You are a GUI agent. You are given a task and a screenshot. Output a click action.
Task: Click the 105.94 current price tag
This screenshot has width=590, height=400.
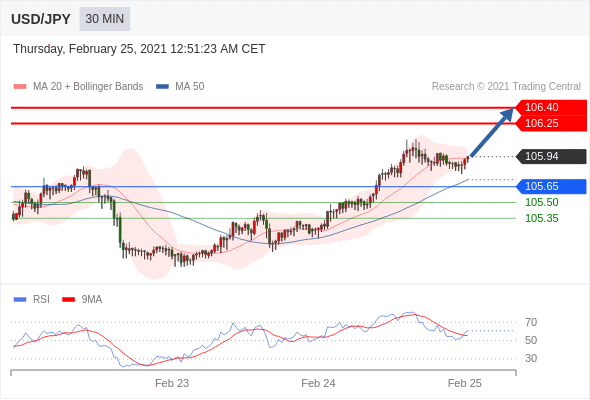click(x=551, y=156)
